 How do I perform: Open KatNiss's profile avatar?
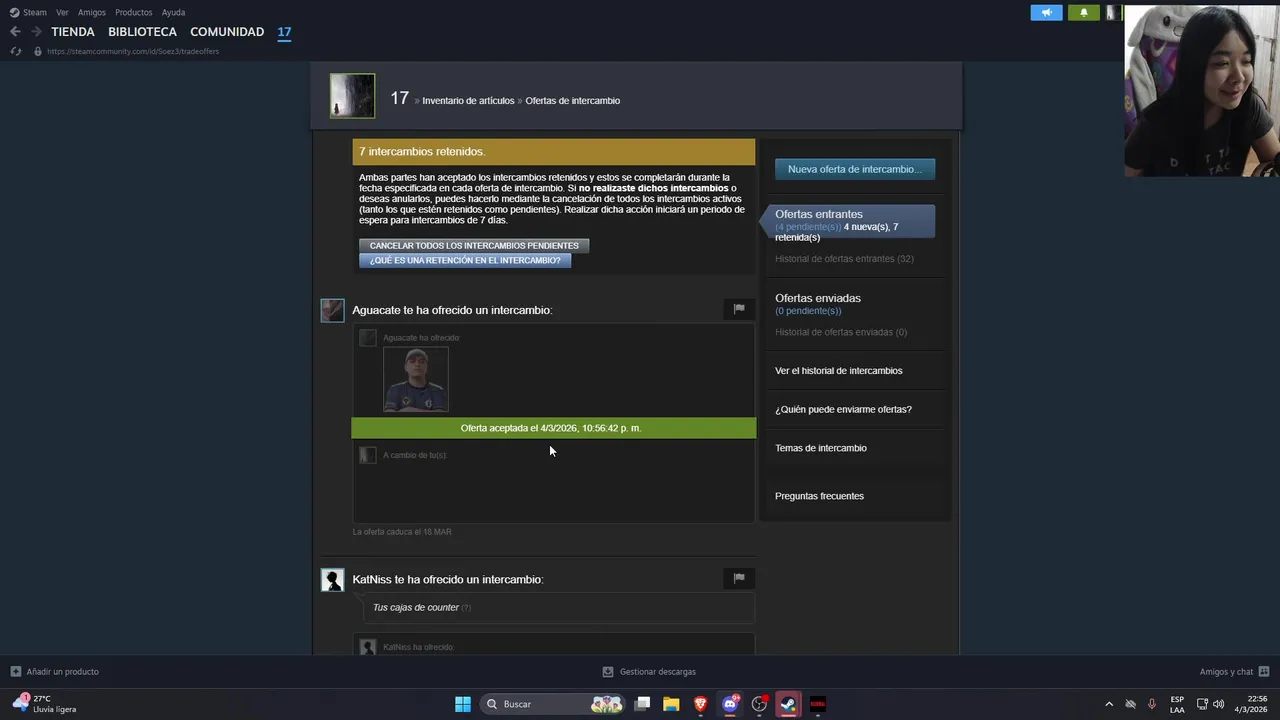(332, 580)
